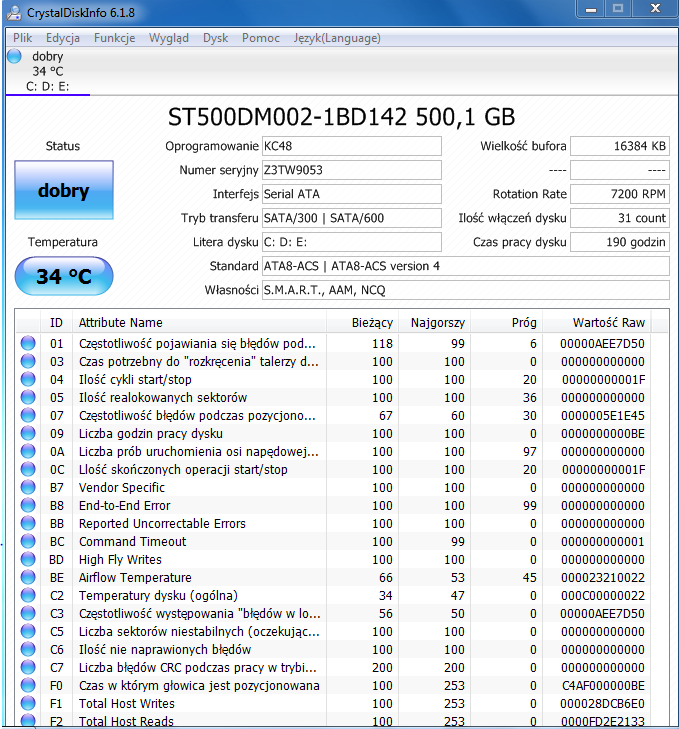Click the Wartość Raw column header
Screen dimensions: 679x729
pos(597,323)
